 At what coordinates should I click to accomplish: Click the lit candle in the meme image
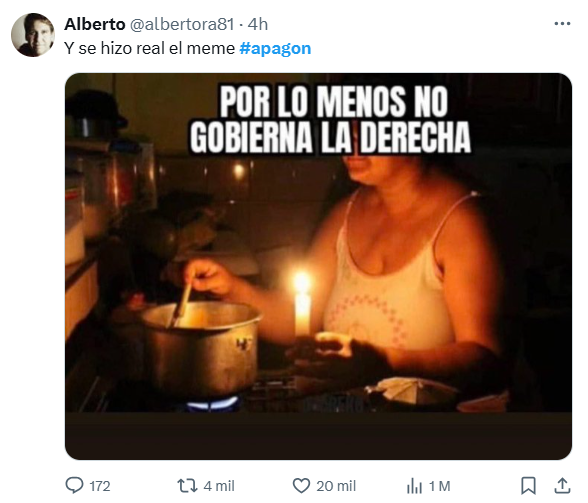tap(302, 304)
